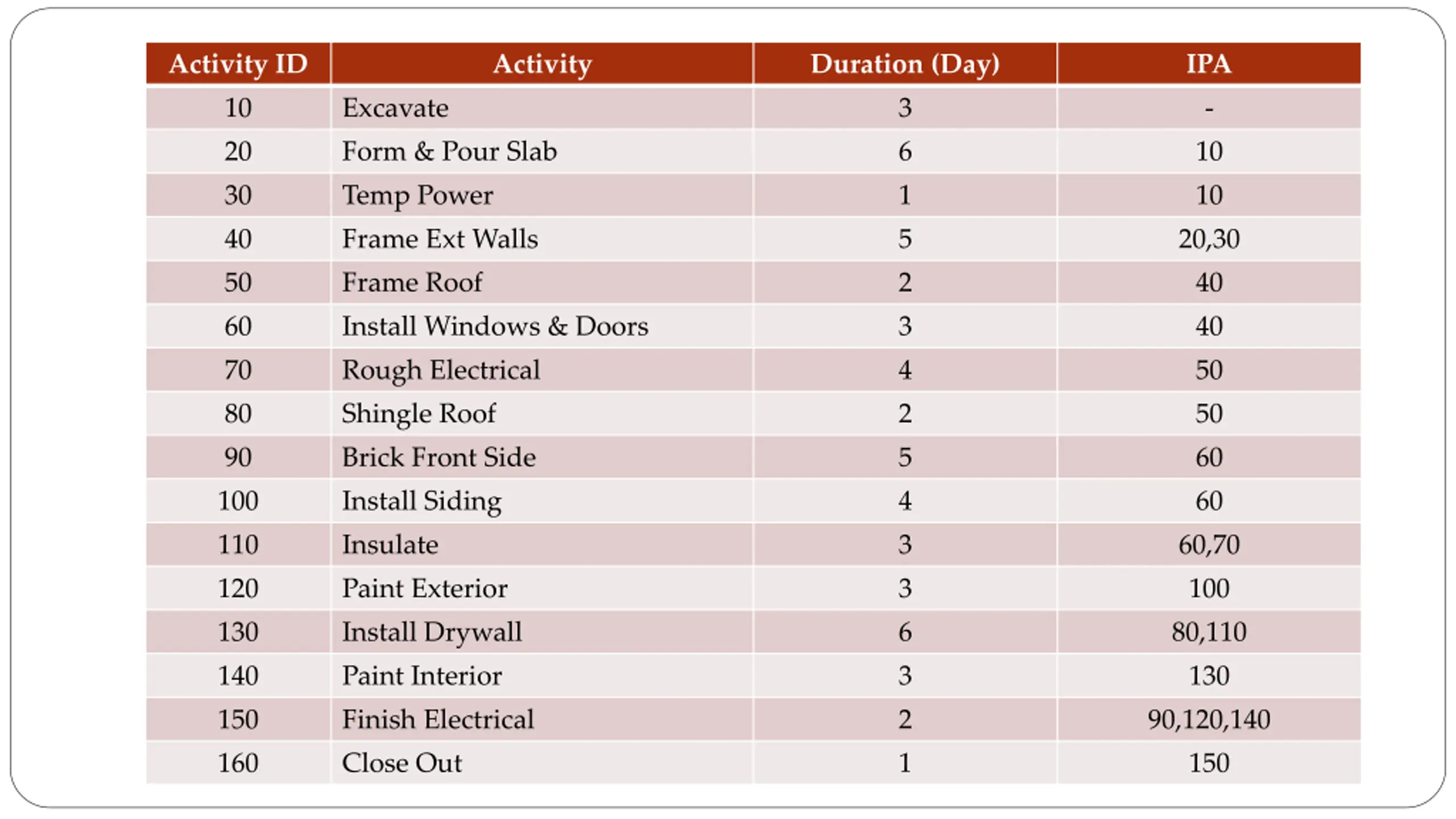
Task: Select the Activity column header
Action: 542,63
